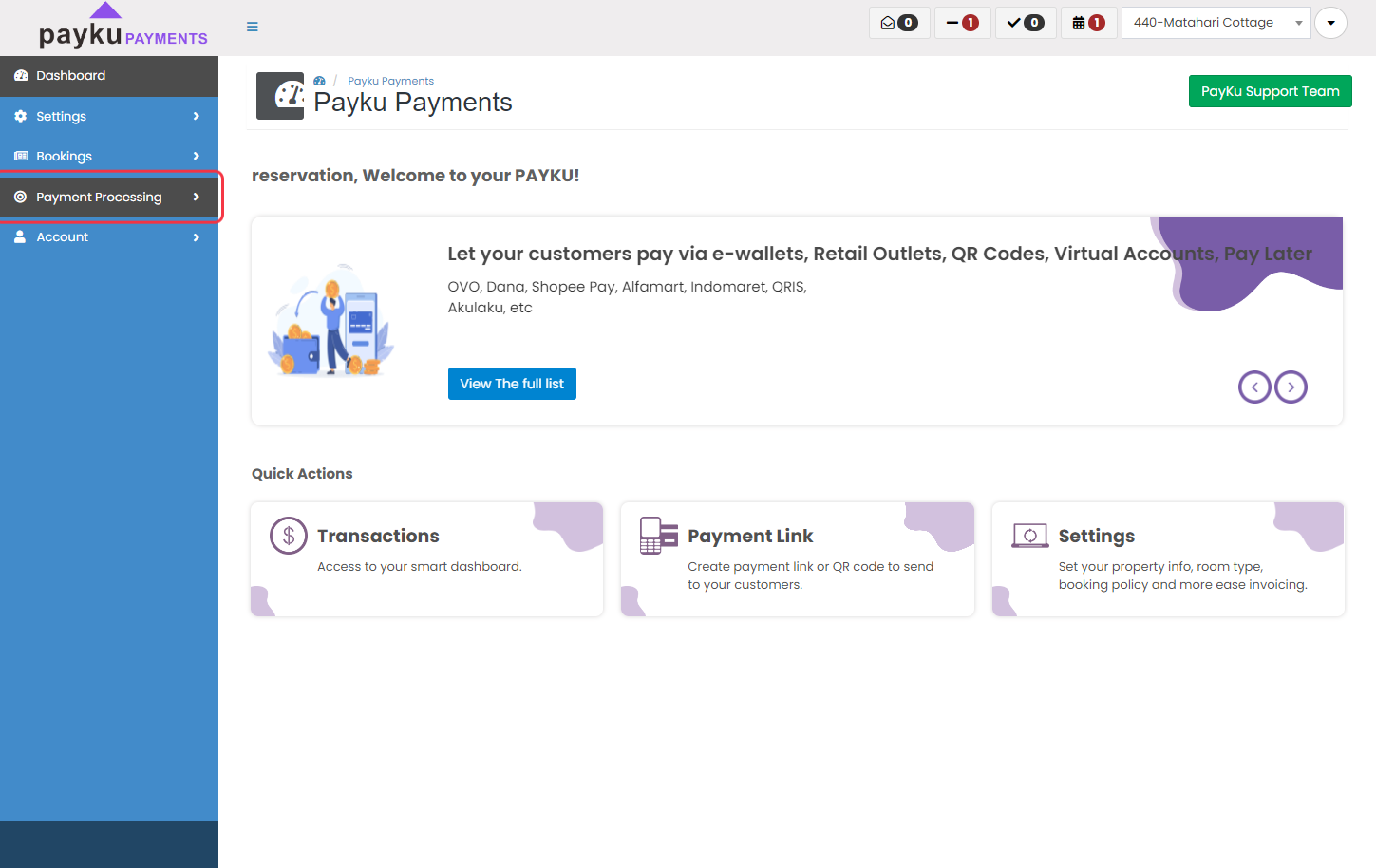Expand the Settings chevron arrow
This screenshot has height=868, width=1376.
[197, 116]
